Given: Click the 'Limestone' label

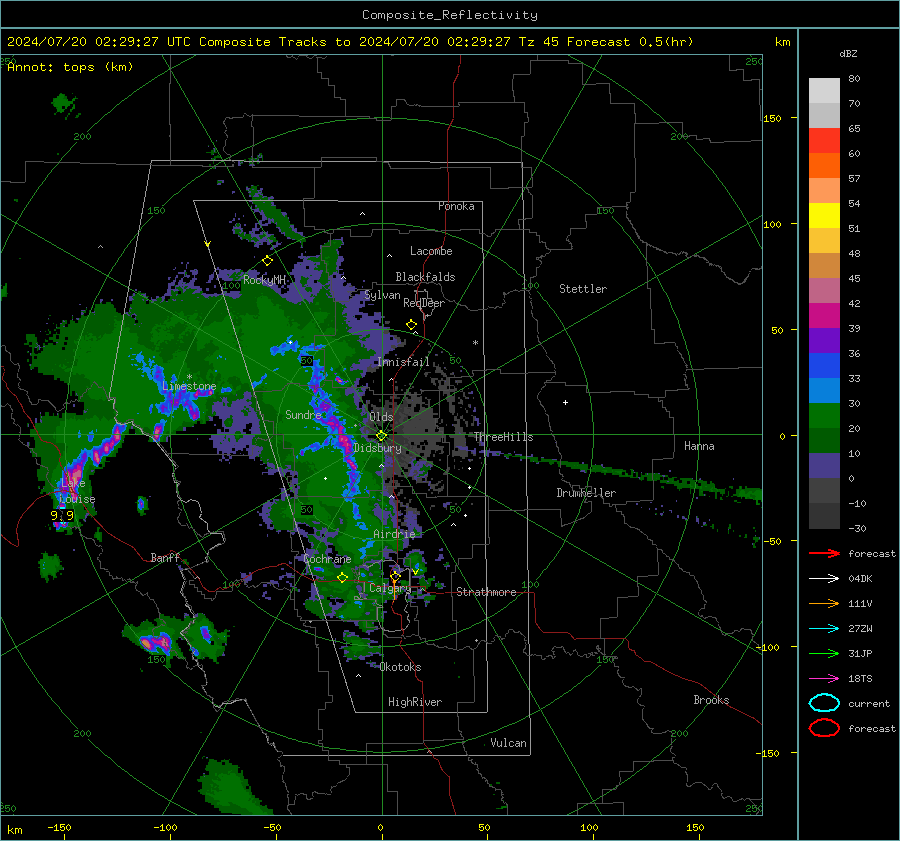Looking at the screenshot, I should coord(189,386).
